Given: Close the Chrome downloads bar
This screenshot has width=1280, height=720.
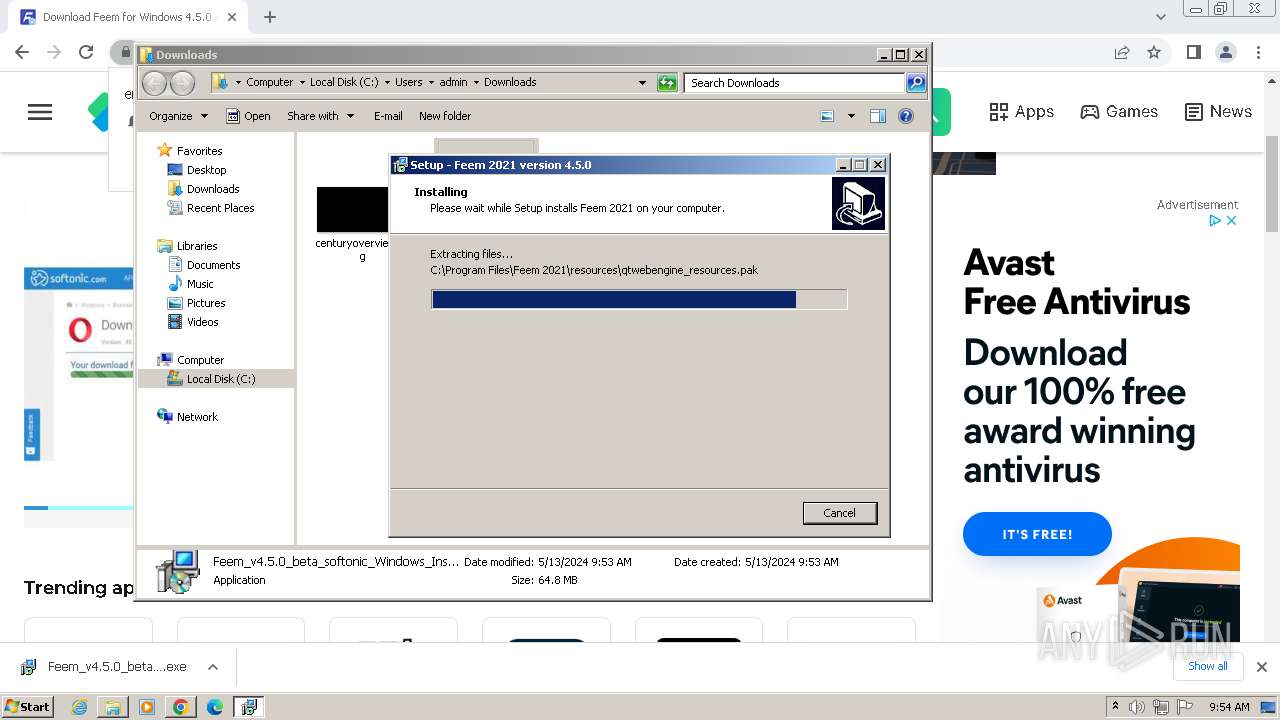Looking at the screenshot, I should (1262, 667).
